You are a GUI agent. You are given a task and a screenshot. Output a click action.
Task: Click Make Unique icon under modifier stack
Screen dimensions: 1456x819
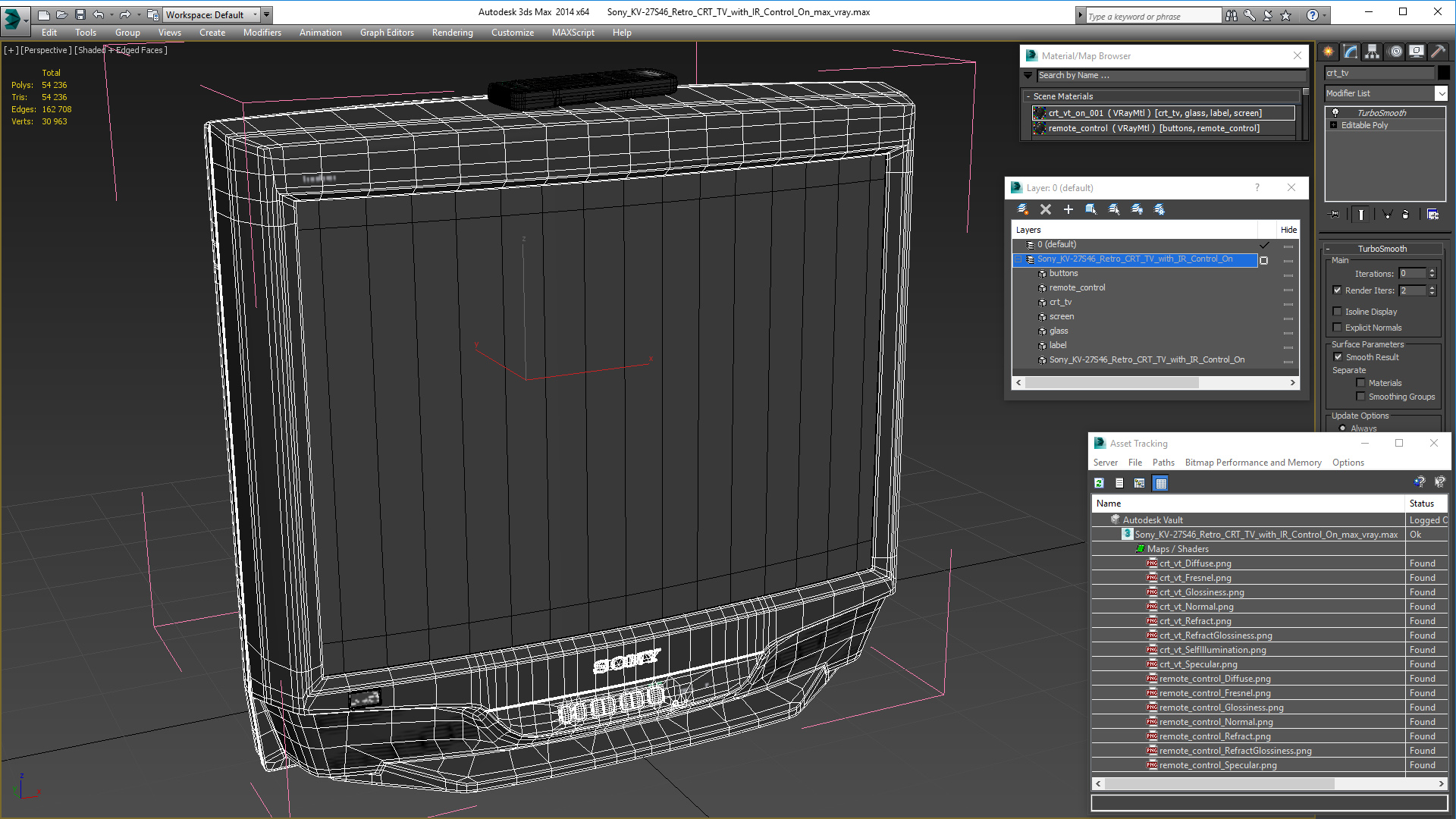click(x=1387, y=215)
